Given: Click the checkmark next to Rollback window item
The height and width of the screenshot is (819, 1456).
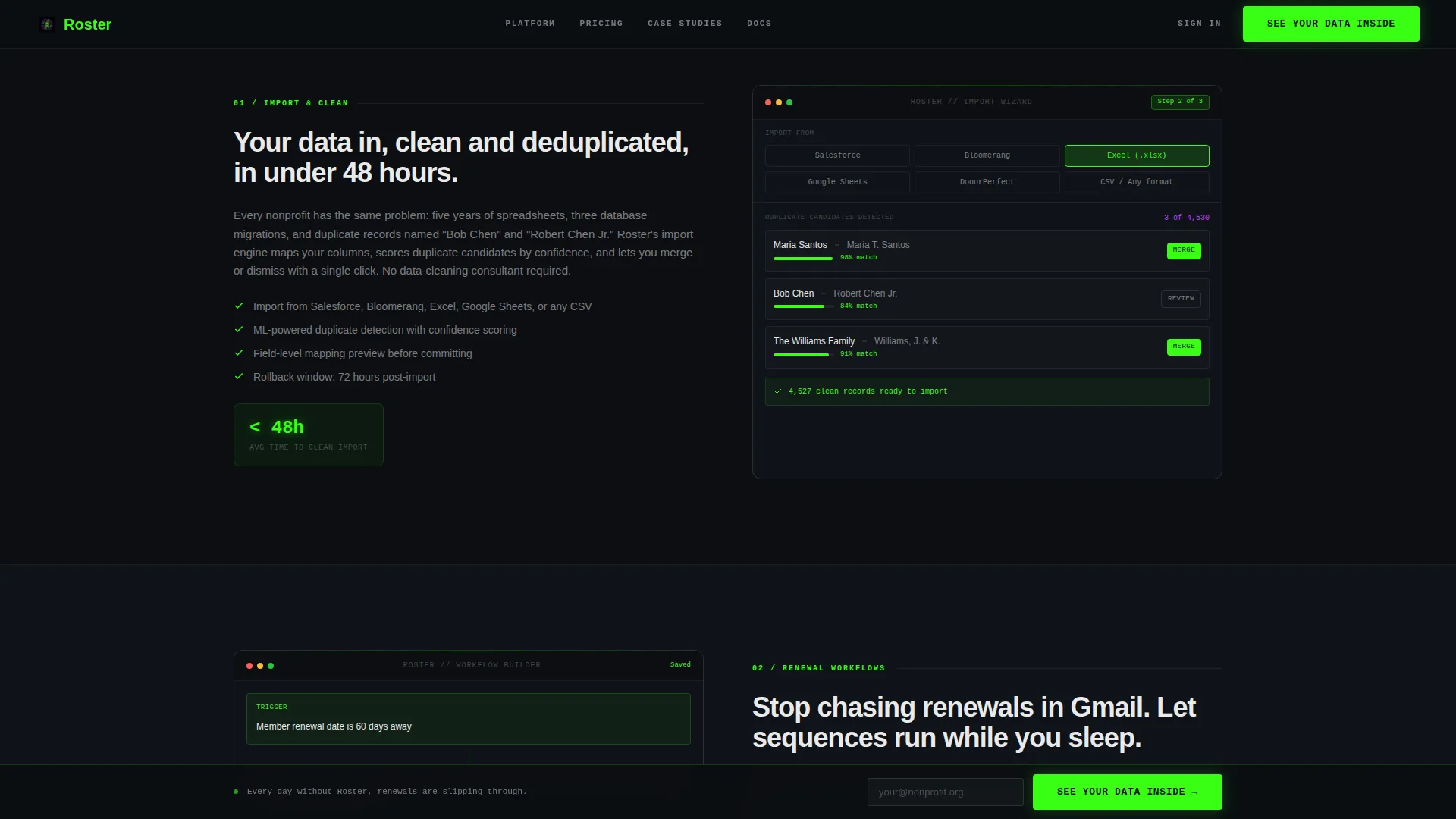Looking at the screenshot, I should (239, 376).
